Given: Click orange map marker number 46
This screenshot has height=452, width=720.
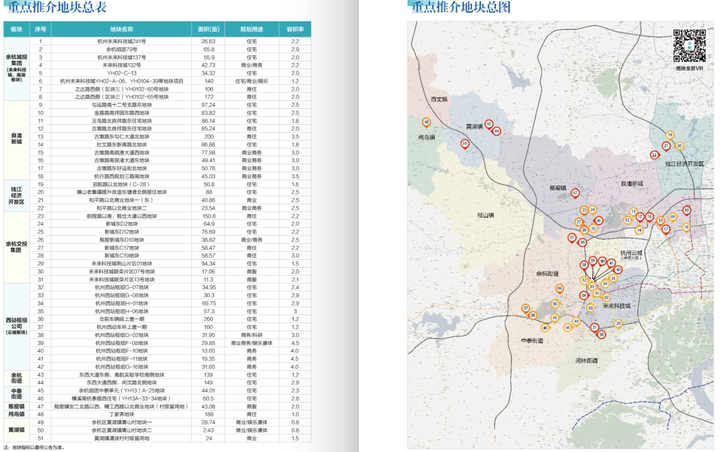Looking at the screenshot, I should click(545, 328).
